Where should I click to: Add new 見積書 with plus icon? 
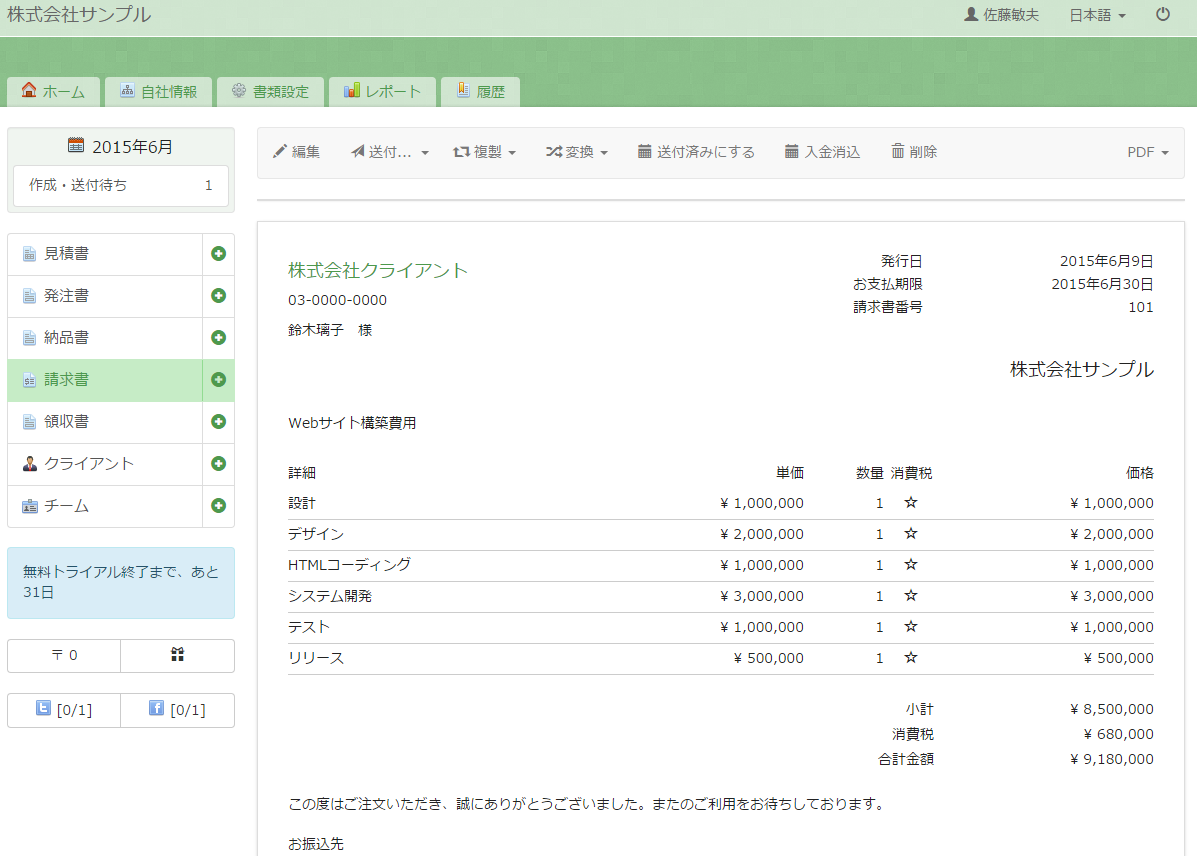pos(218,254)
